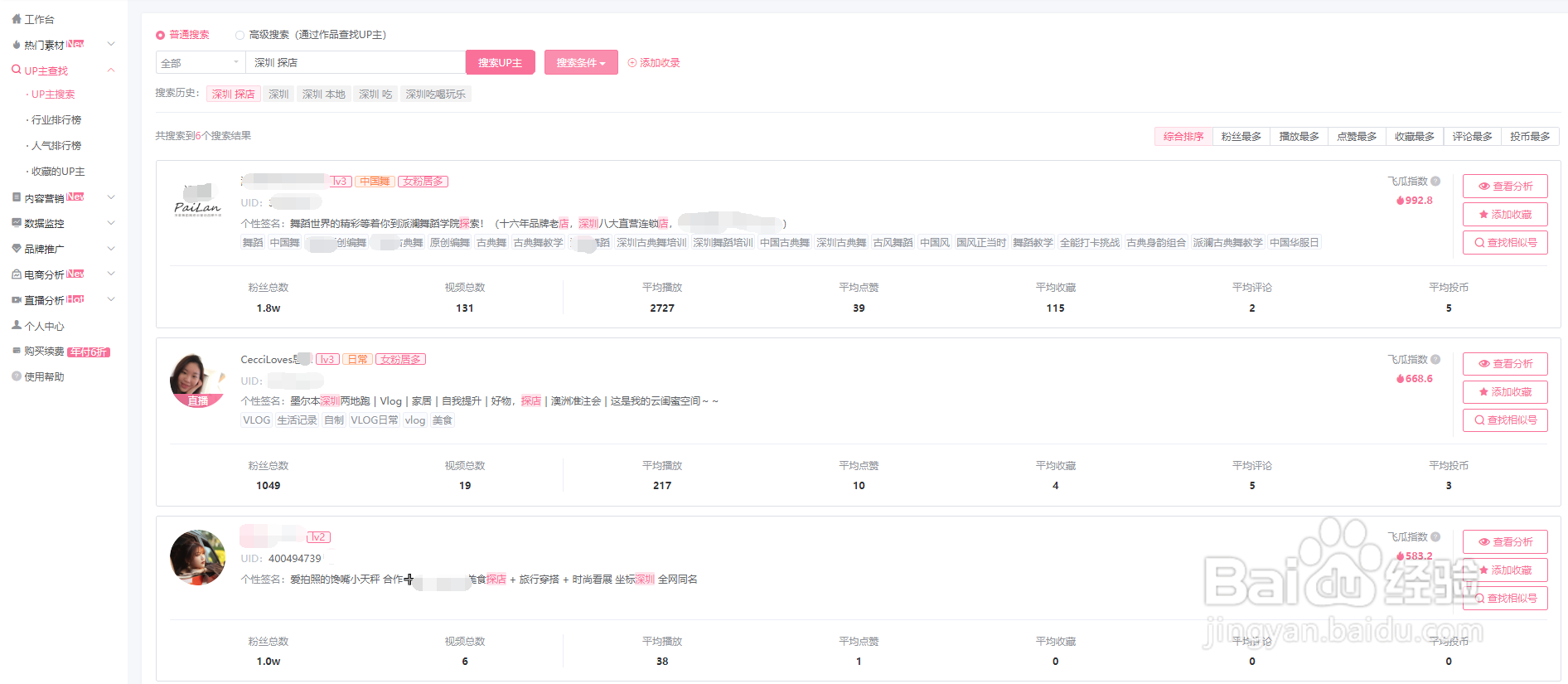Click 查看分析 on the CecciLoves card
This screenshot has height=684, width=1568.
1505,363
